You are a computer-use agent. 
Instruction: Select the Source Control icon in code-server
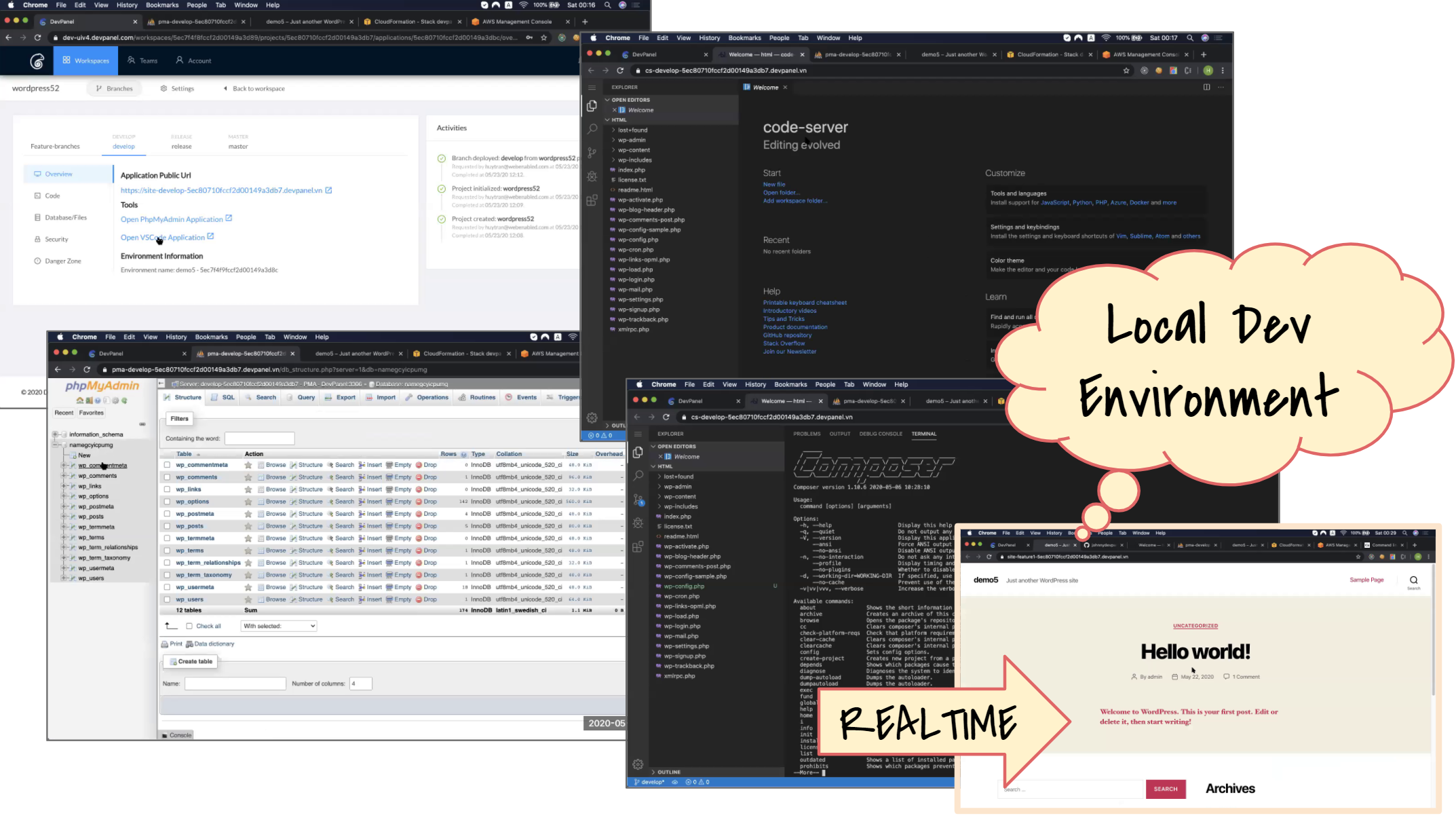[x=592, y=152]
